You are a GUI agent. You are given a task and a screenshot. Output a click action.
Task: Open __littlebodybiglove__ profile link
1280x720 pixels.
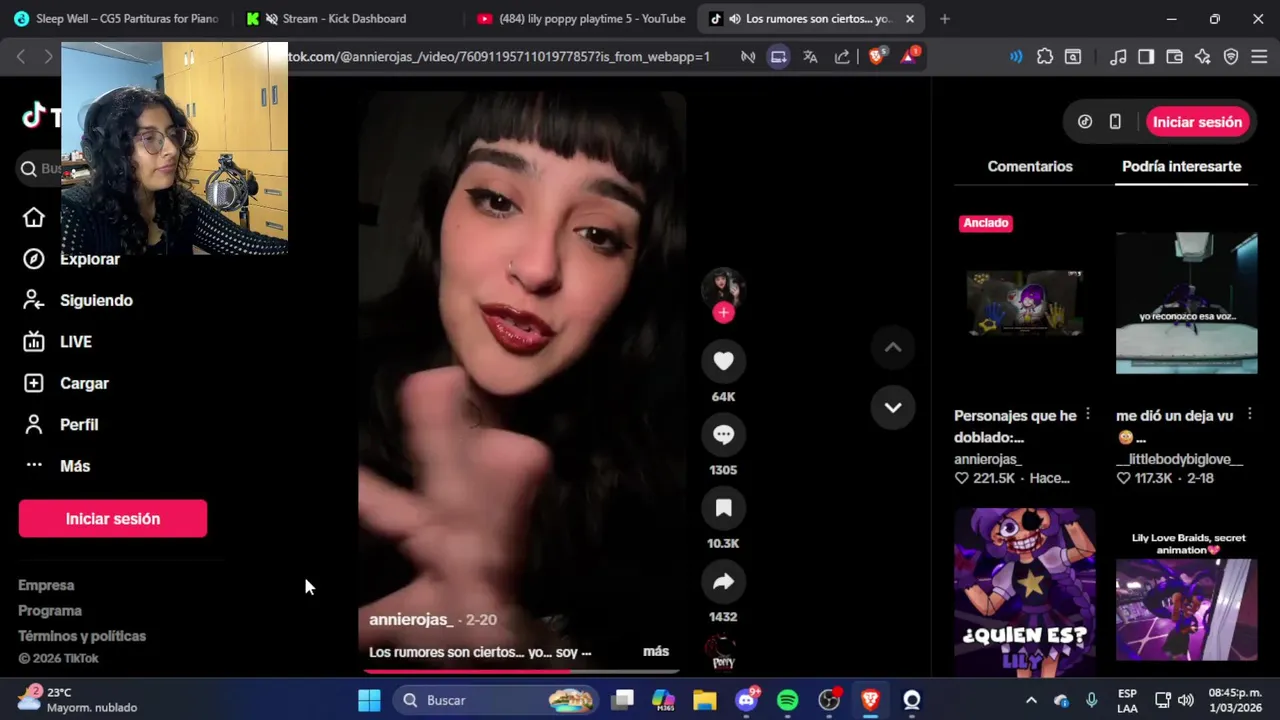(x=1180, y=459)
